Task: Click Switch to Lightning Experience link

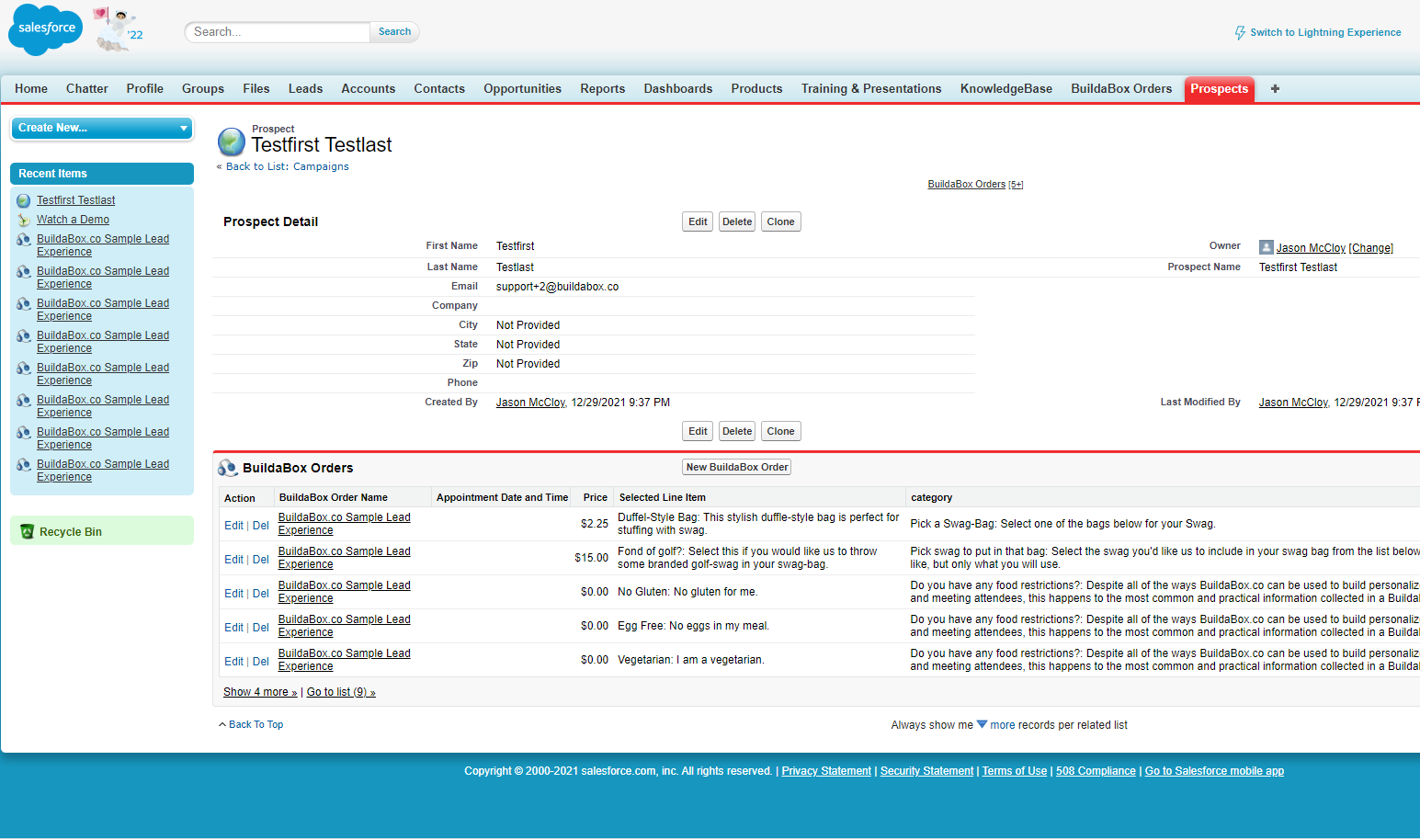Action: tap(1325, 32)
